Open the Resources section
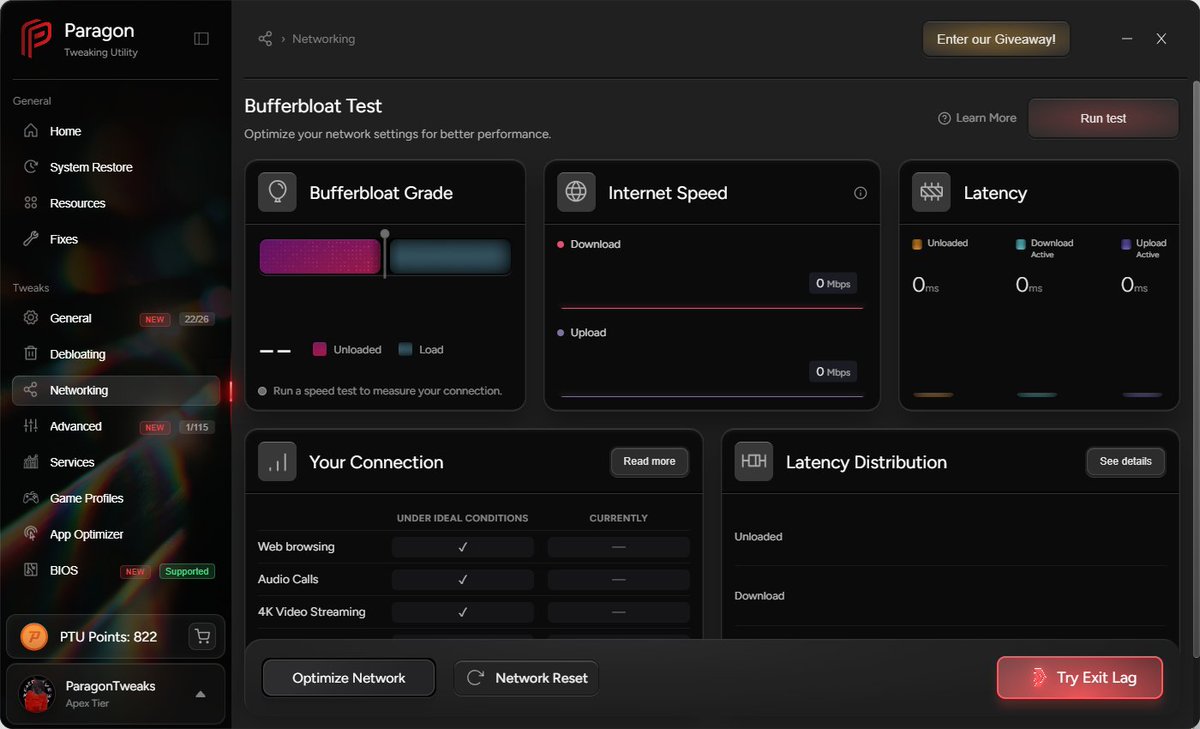 pyautogui.click(x=116, y=203)
